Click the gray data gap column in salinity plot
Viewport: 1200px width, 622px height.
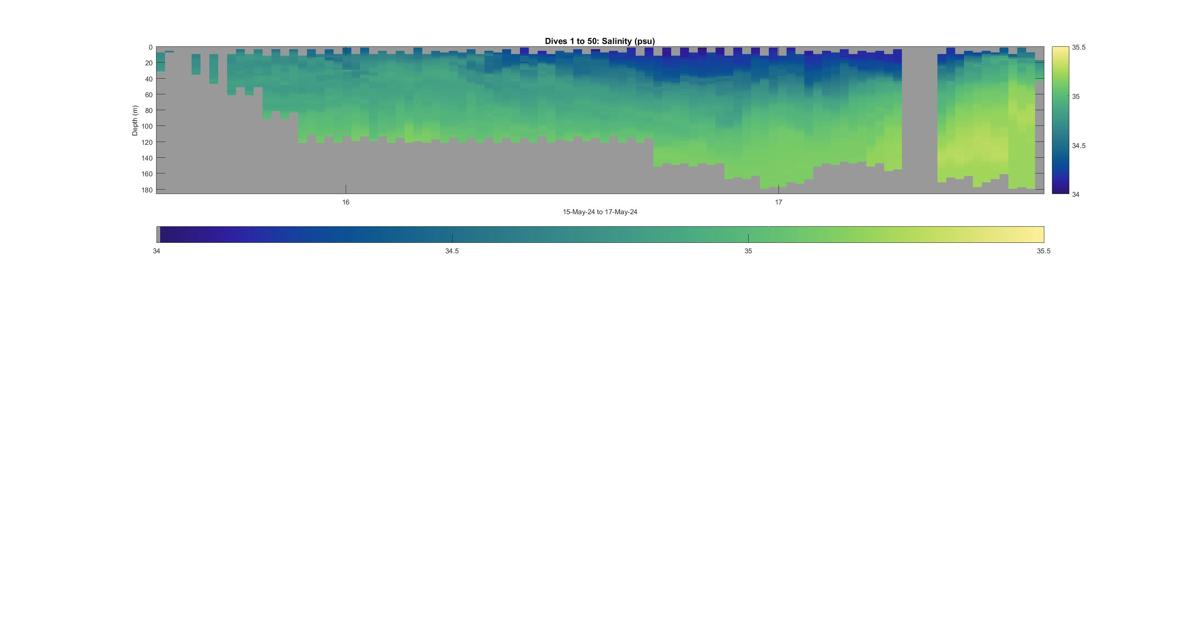click(920, 120)
